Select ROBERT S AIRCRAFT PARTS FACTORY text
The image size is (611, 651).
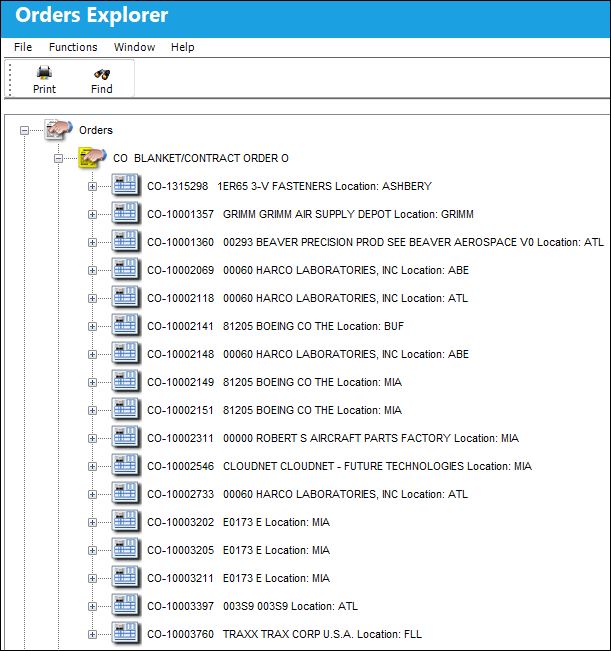point(353,438)
